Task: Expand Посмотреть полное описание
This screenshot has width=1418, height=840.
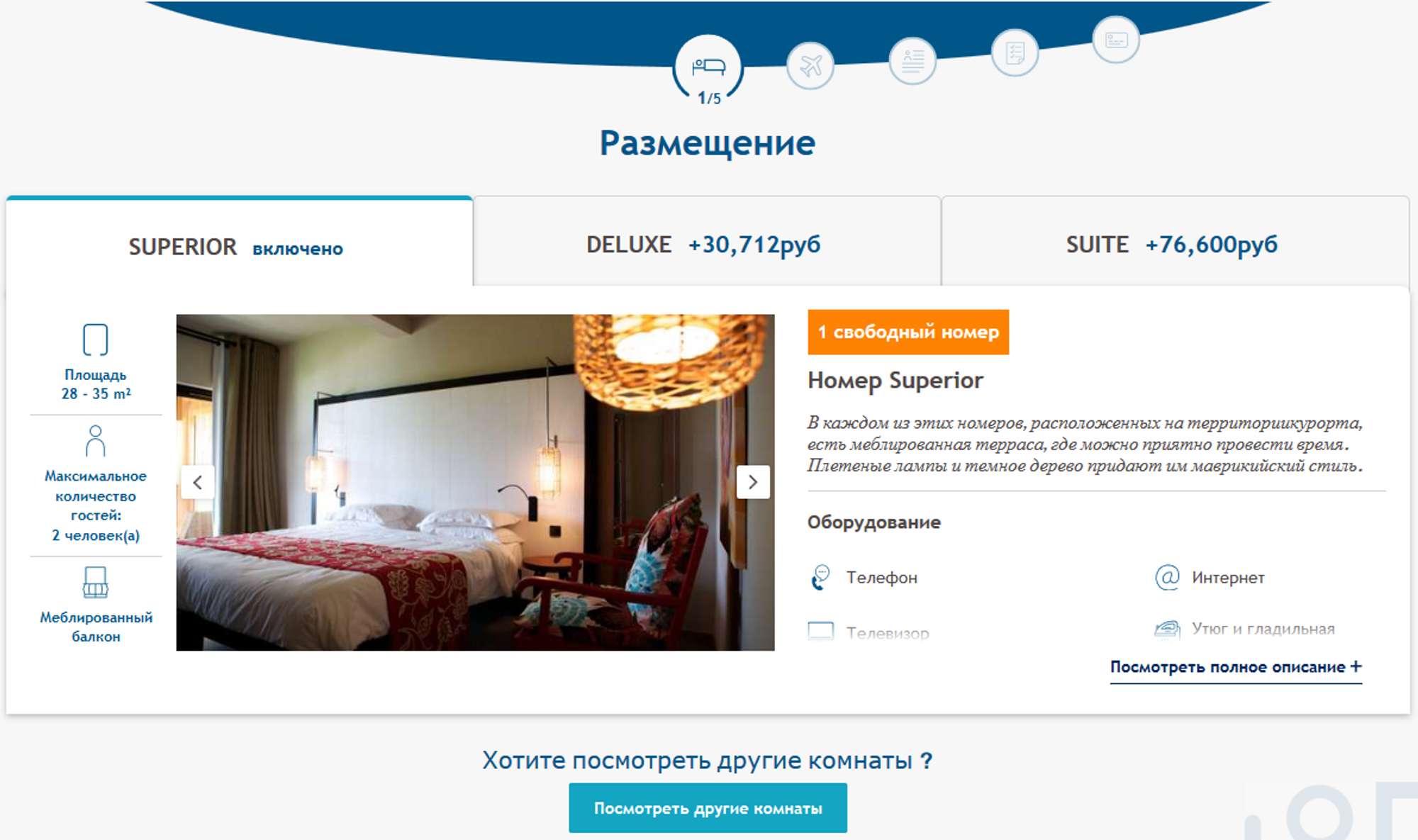Action: pyautogui.click(x=1236, y=667)
